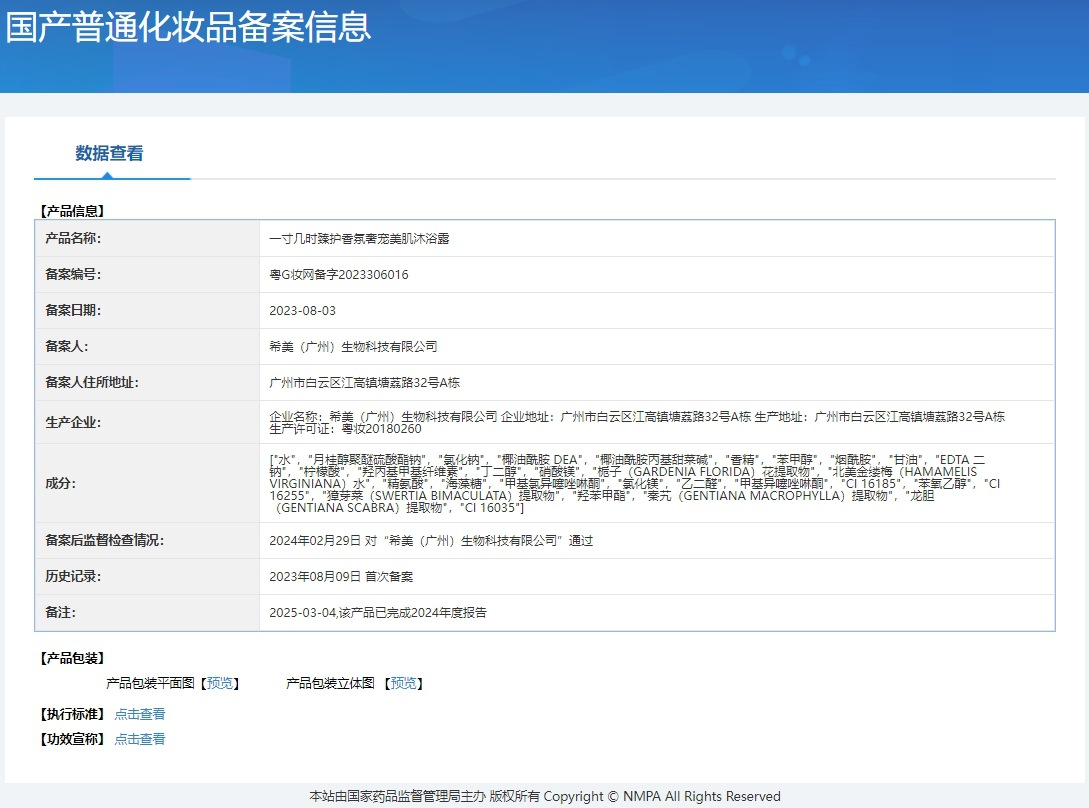The width and height of the screenshot is (1089, 808).
Task: Select the product name 一寸几时臻护香氛奢宠美肌沐浴露
Action: pos(359,239)
